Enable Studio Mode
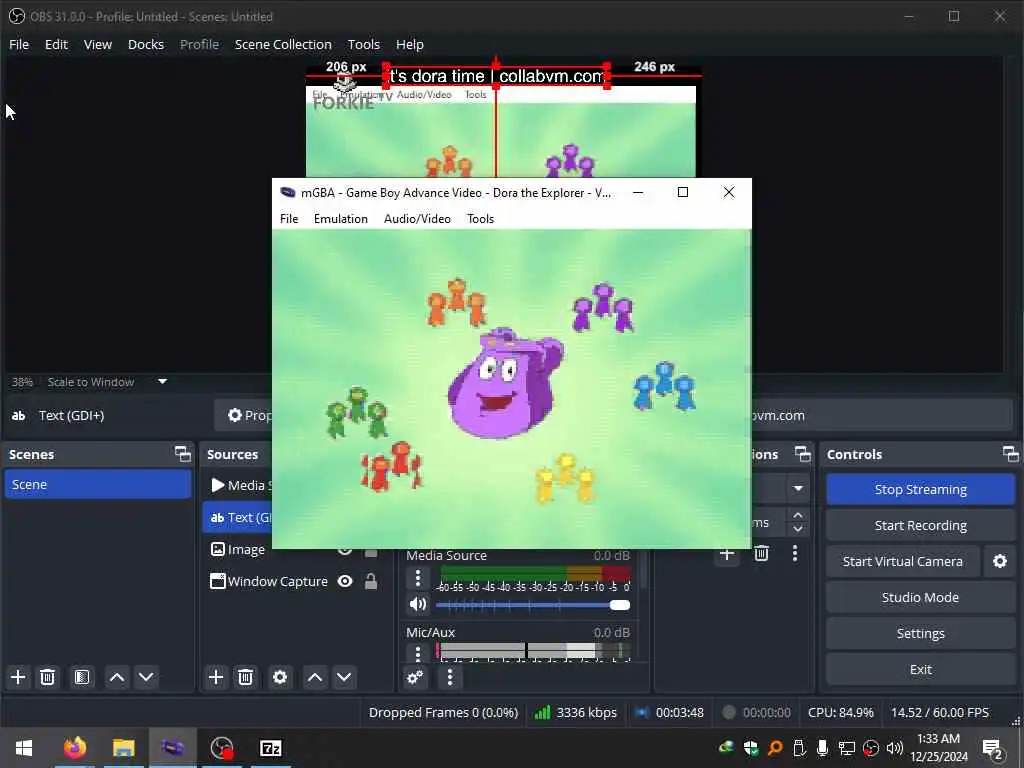The image size is (1024, 768). click(920, 597)
